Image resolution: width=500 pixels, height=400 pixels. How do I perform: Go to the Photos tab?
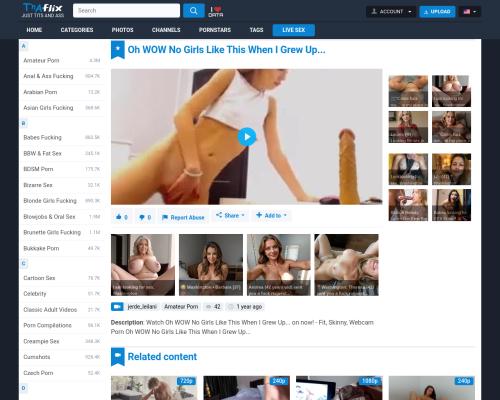(122, 30)
